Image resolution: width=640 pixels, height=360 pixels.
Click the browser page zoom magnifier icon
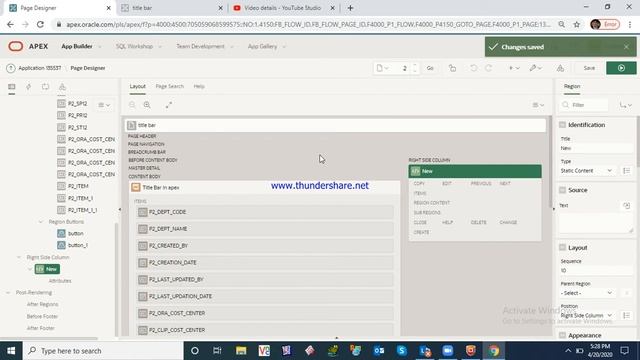click(x=562, y=24)
